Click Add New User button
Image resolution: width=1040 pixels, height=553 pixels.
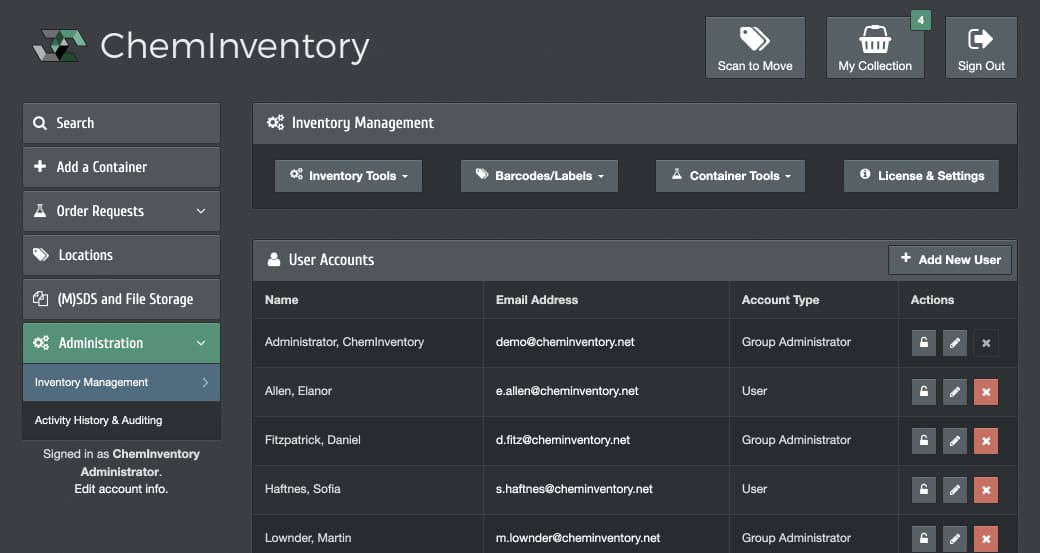[950, 260]
